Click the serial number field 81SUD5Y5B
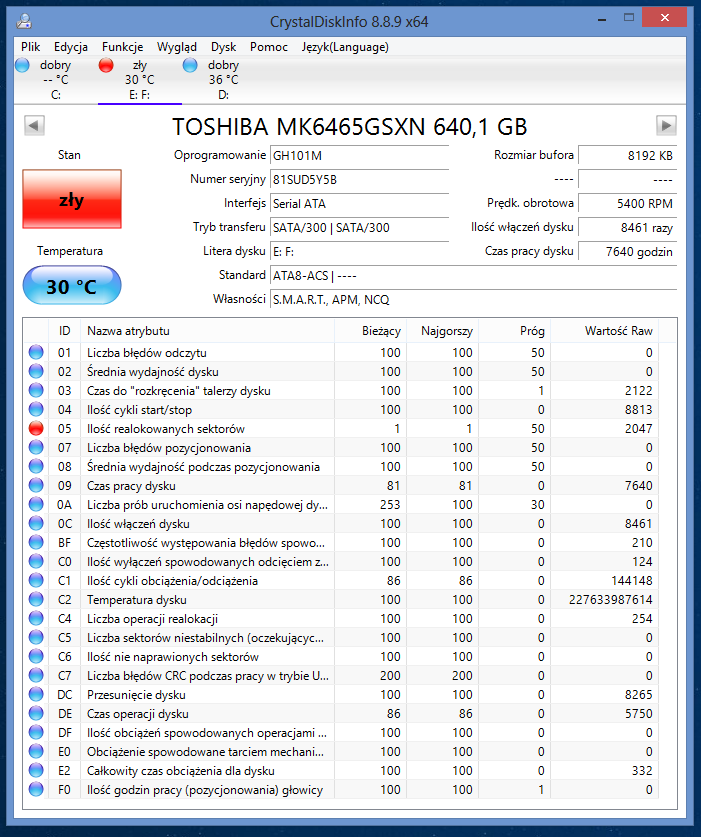701x837 pixels. coord(359,180)
